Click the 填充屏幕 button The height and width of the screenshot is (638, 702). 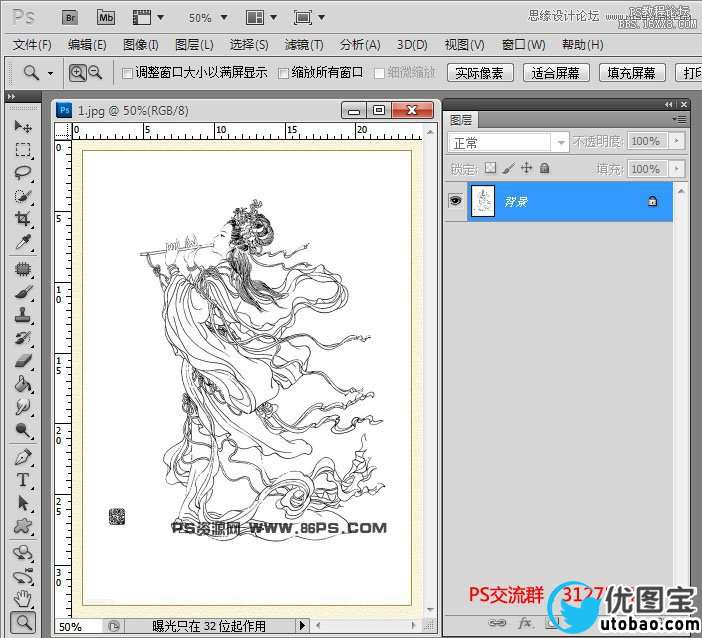coord(632,73)
